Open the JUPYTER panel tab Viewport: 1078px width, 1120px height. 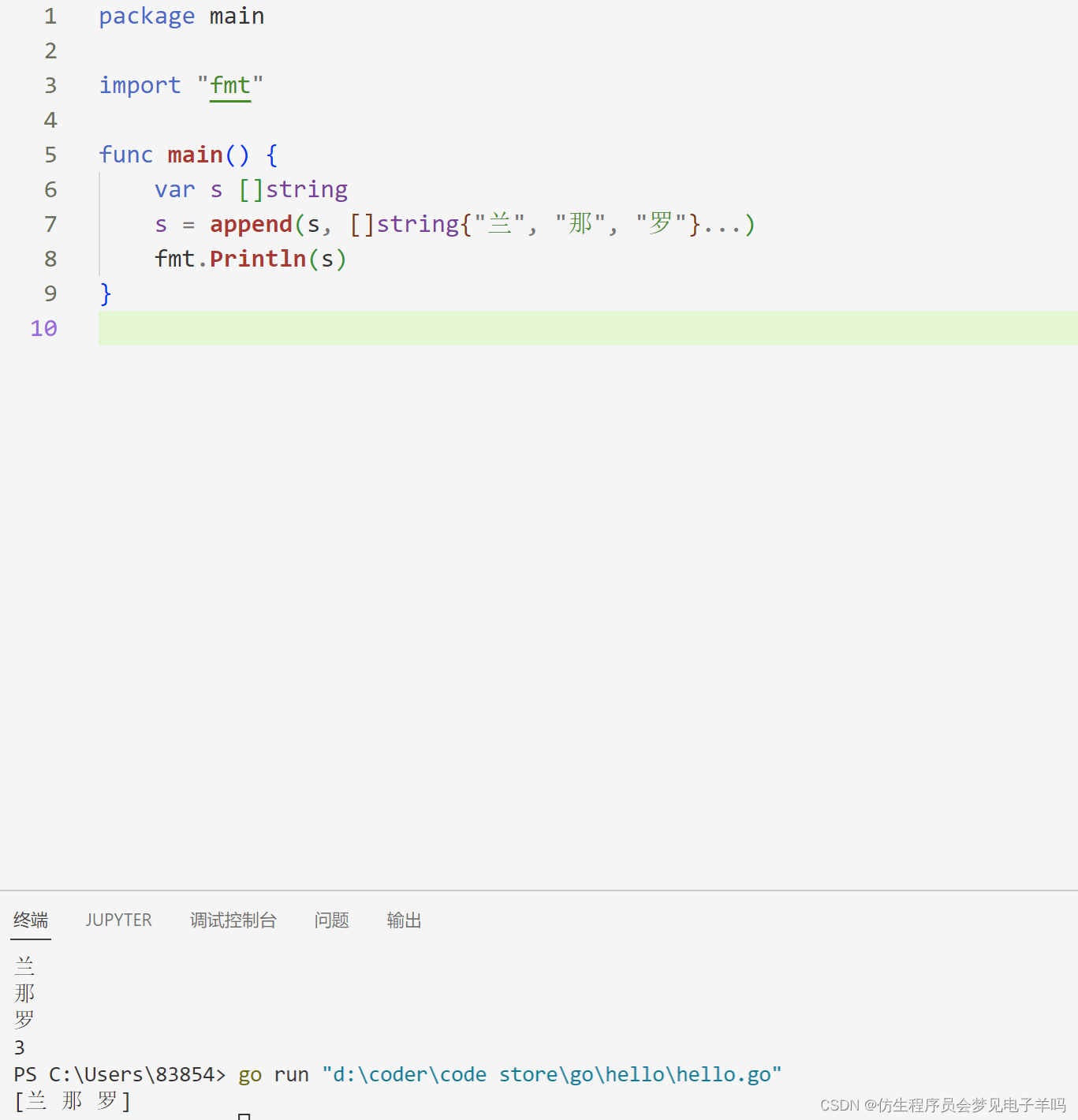click(119, 920)
